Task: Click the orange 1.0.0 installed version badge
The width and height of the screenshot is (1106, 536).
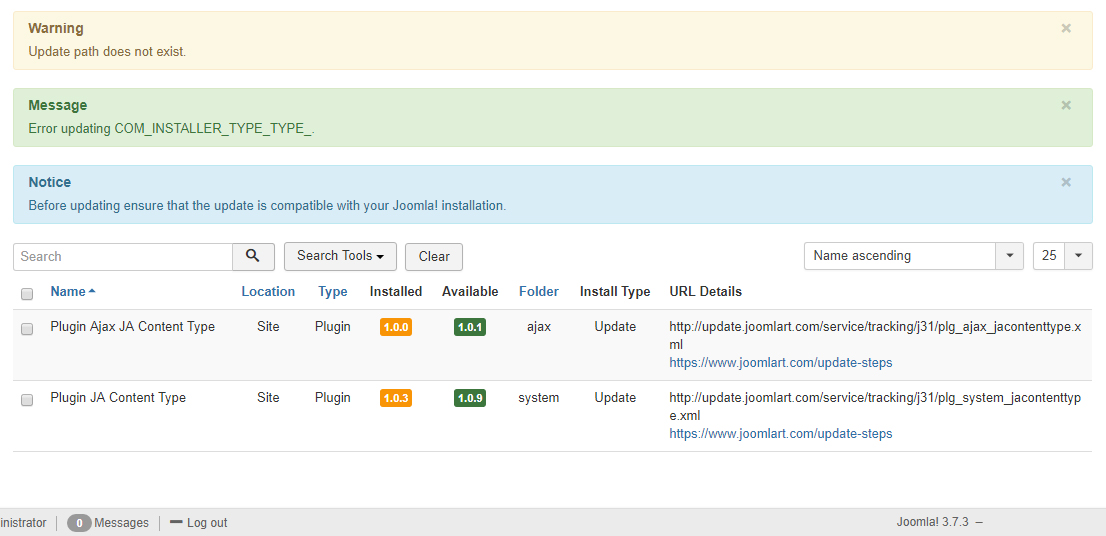Action: [x=395, y=327]
